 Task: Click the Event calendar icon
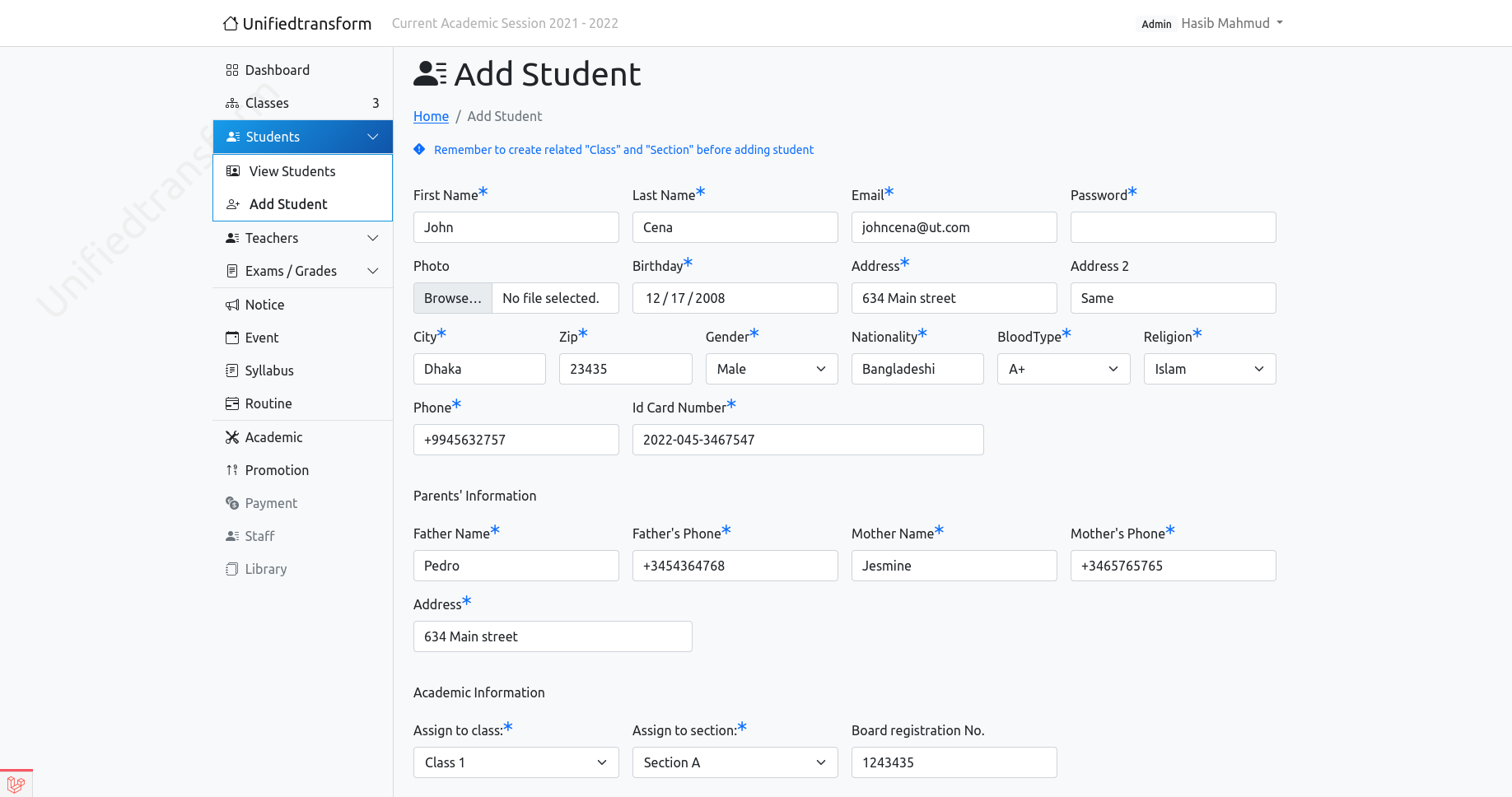(x=232, y=338)
